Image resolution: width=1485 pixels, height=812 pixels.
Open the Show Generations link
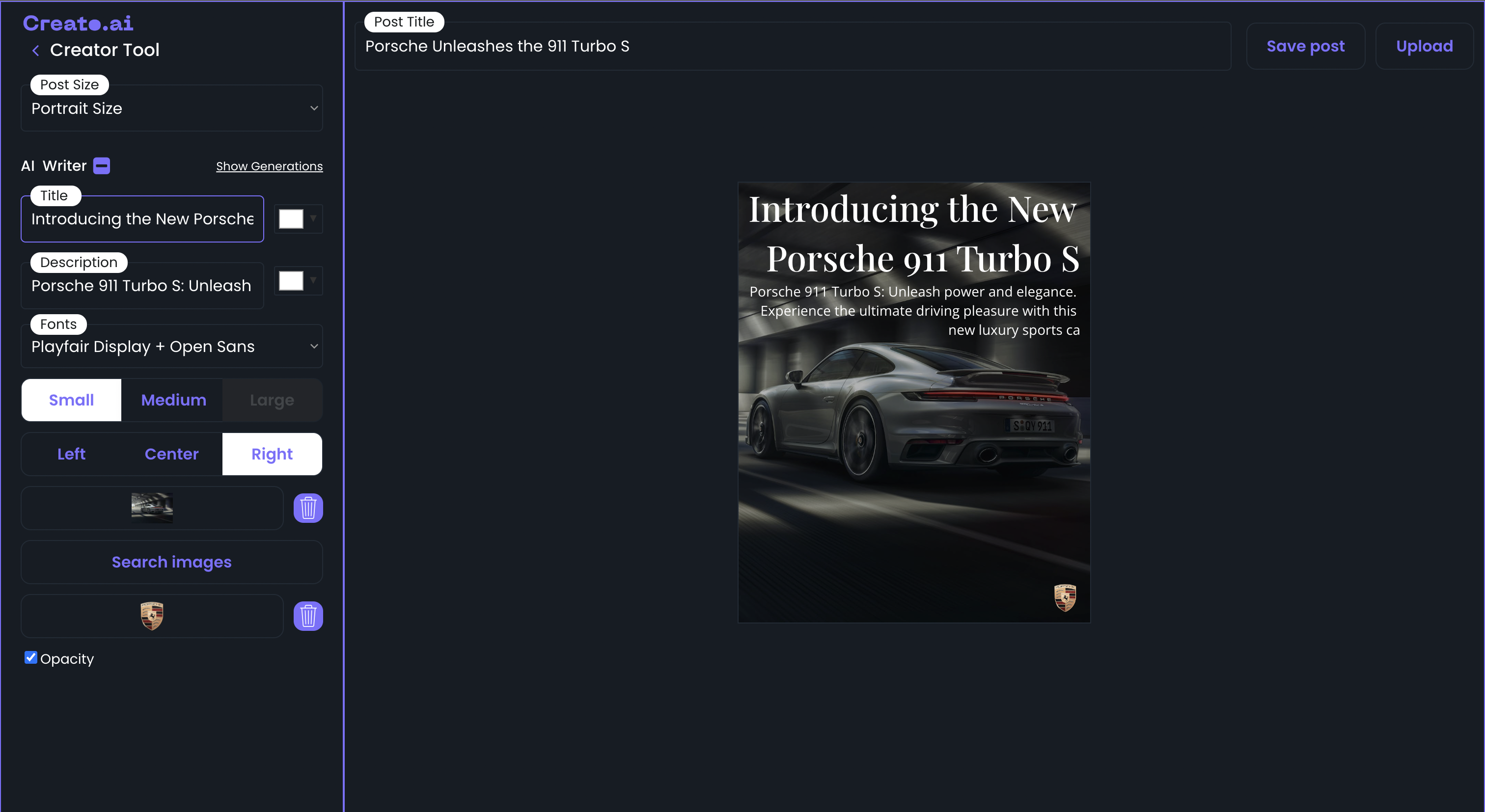[x=269, y=166]
